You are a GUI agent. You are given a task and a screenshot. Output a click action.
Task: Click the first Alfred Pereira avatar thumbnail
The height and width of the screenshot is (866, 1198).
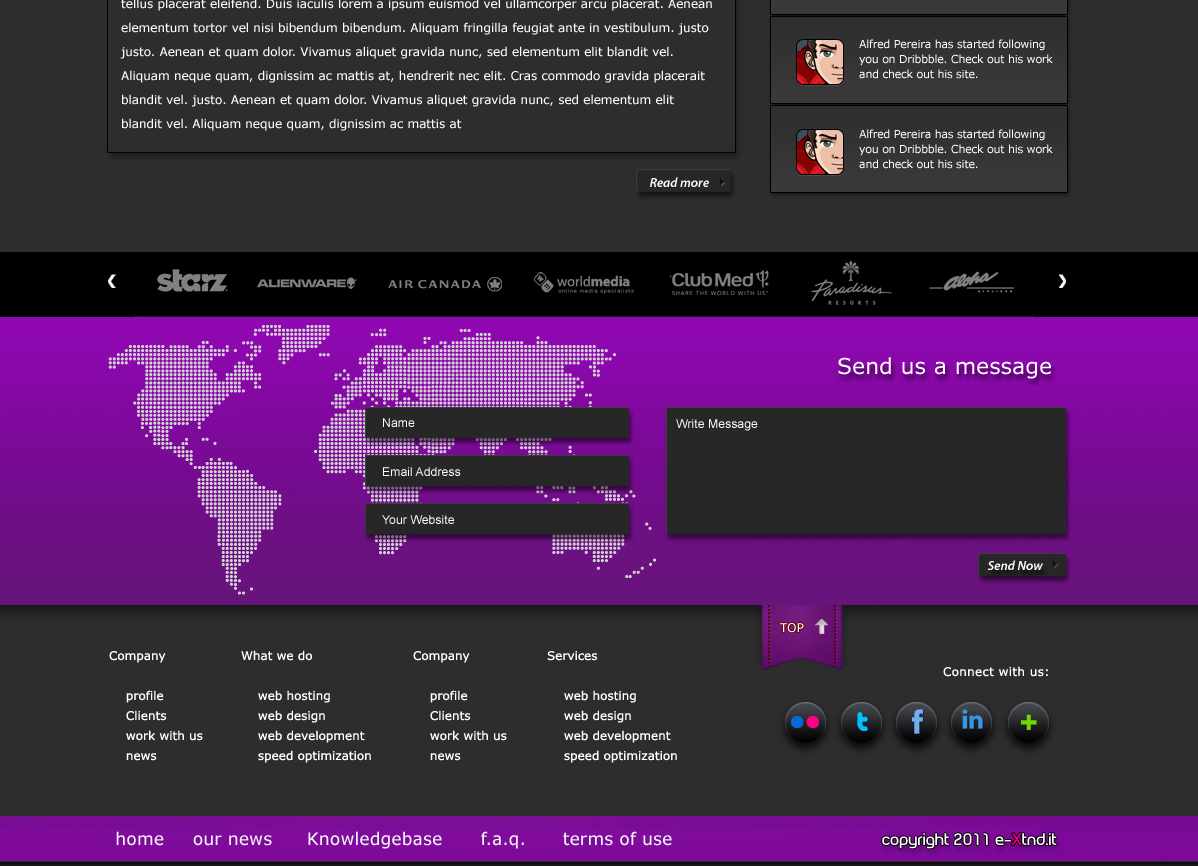[819, 62]
